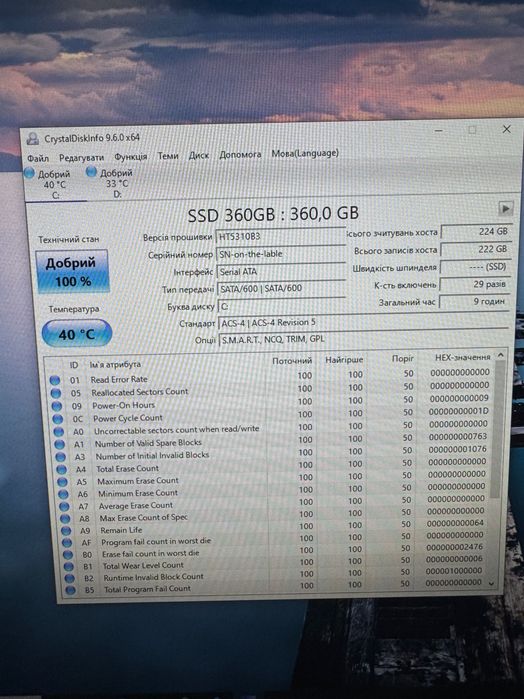Click status icon of Average Erase Count row
The width and height of the screenshot is (524, 699).
[64, 507]
